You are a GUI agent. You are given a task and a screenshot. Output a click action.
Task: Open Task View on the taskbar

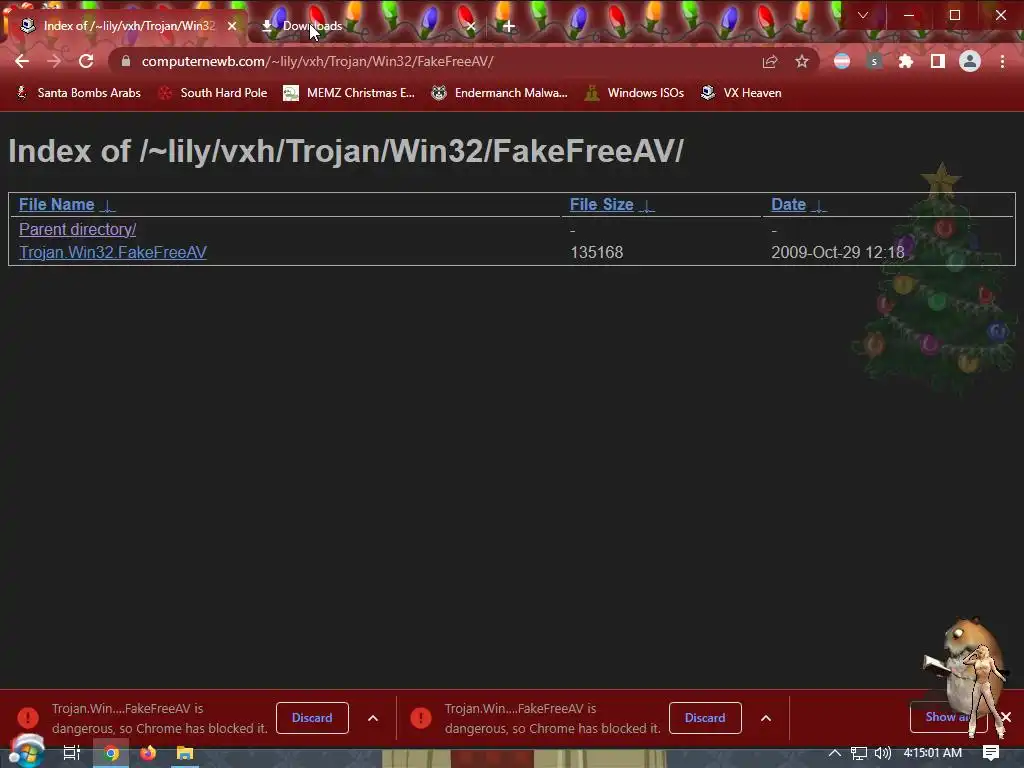[72, 753]
